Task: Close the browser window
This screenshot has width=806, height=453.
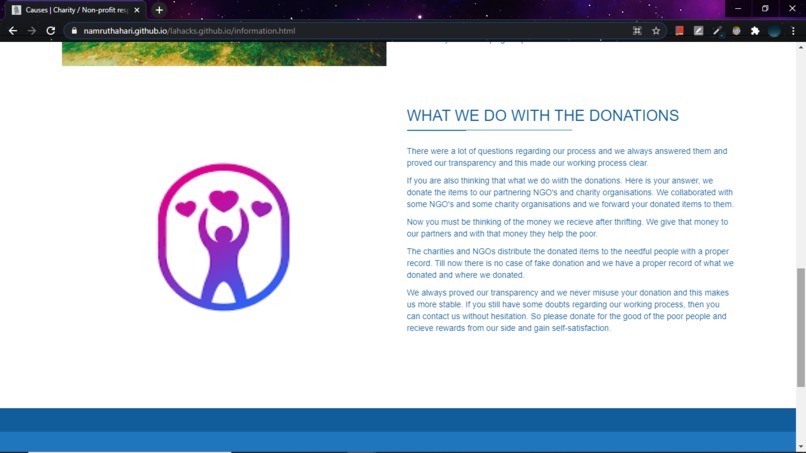Action: click(x=792, y=9)
